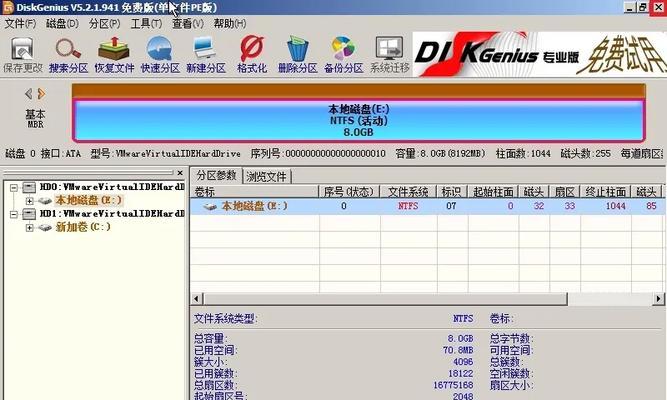Viewport: 667px width, 400px height.
Task: Click the DiskGenius 专业版 免费试用 banner
Action: tap(539, 54)
